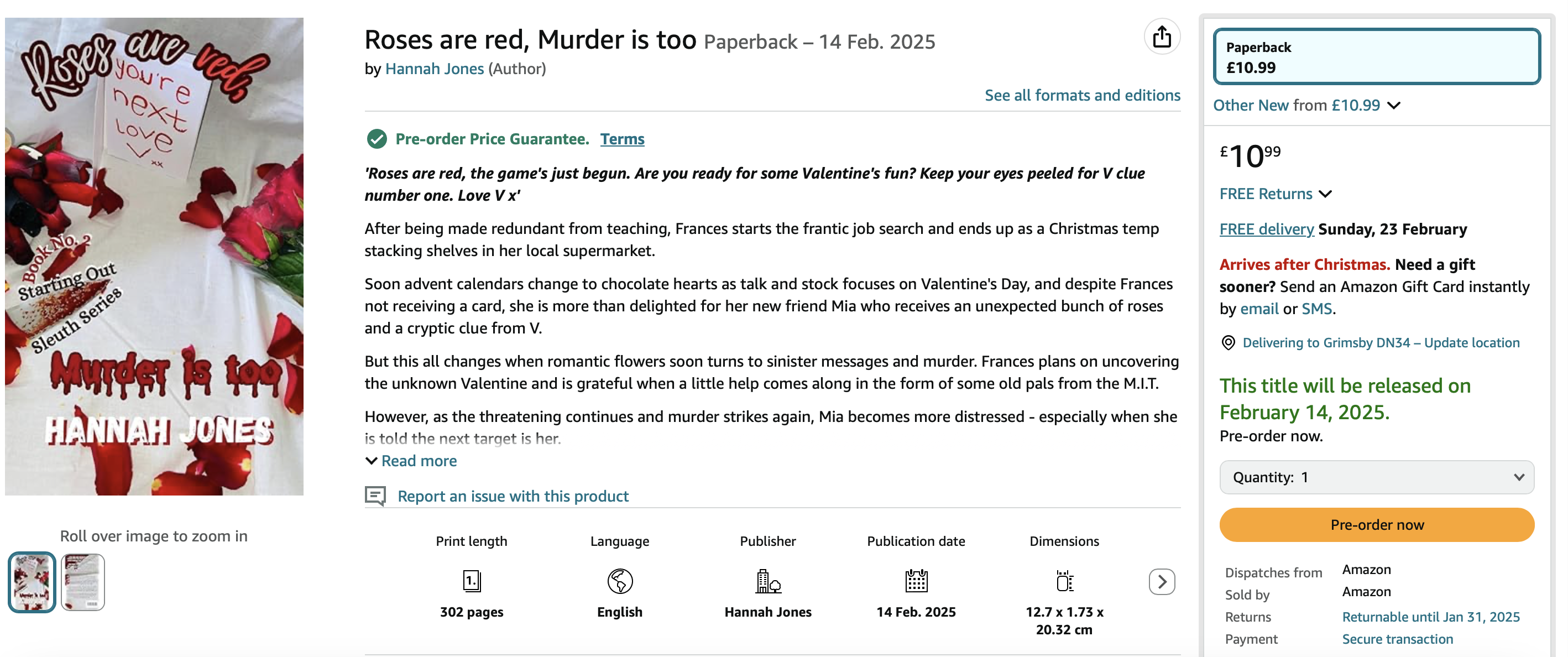This screenshot has width=1568, height=657.
Task: Click the delivery location pin icon
Action: (x=1229, y=343)
